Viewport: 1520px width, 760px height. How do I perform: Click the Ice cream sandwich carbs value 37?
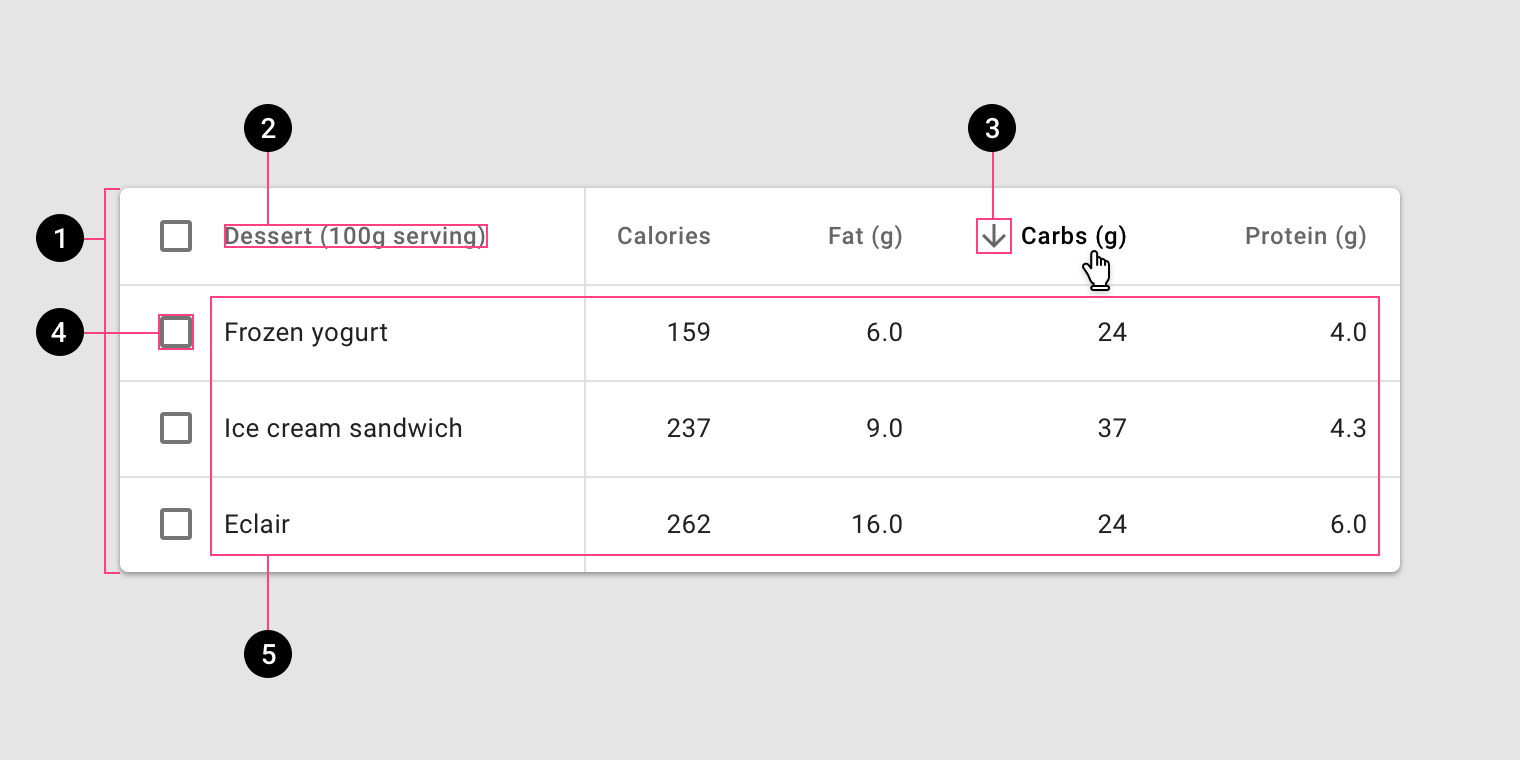[1112, 428]
